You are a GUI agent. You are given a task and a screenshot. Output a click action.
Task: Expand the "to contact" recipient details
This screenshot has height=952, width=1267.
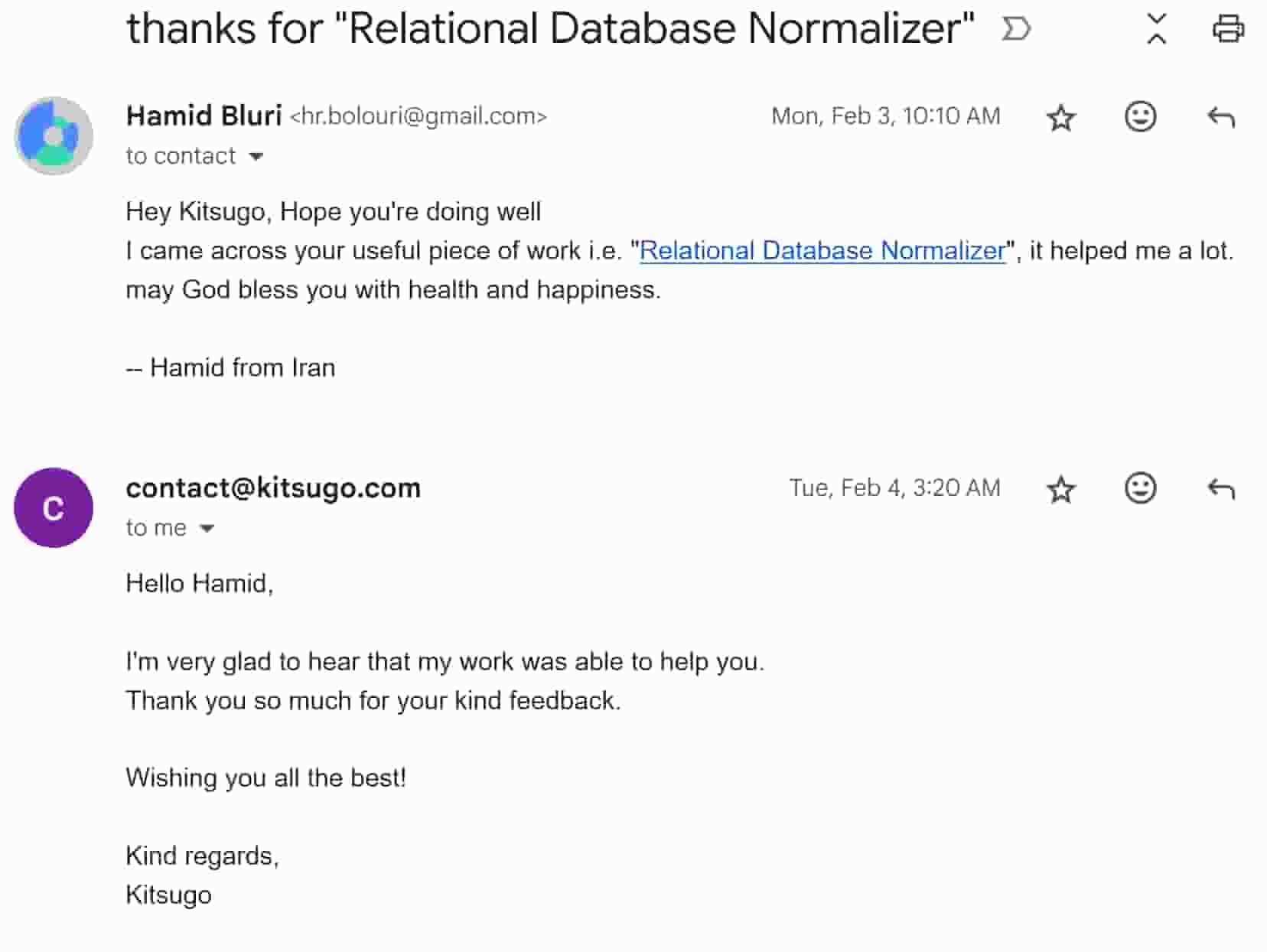pos(256,157)
